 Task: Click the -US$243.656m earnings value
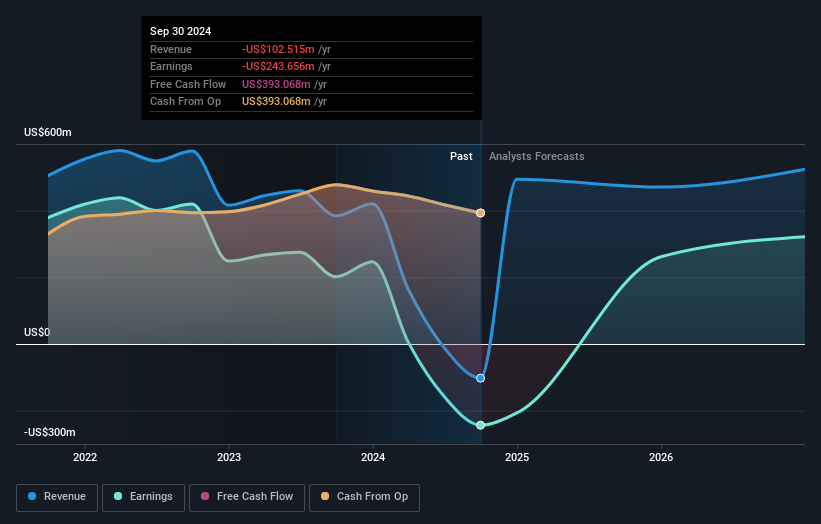coord(278,66)
